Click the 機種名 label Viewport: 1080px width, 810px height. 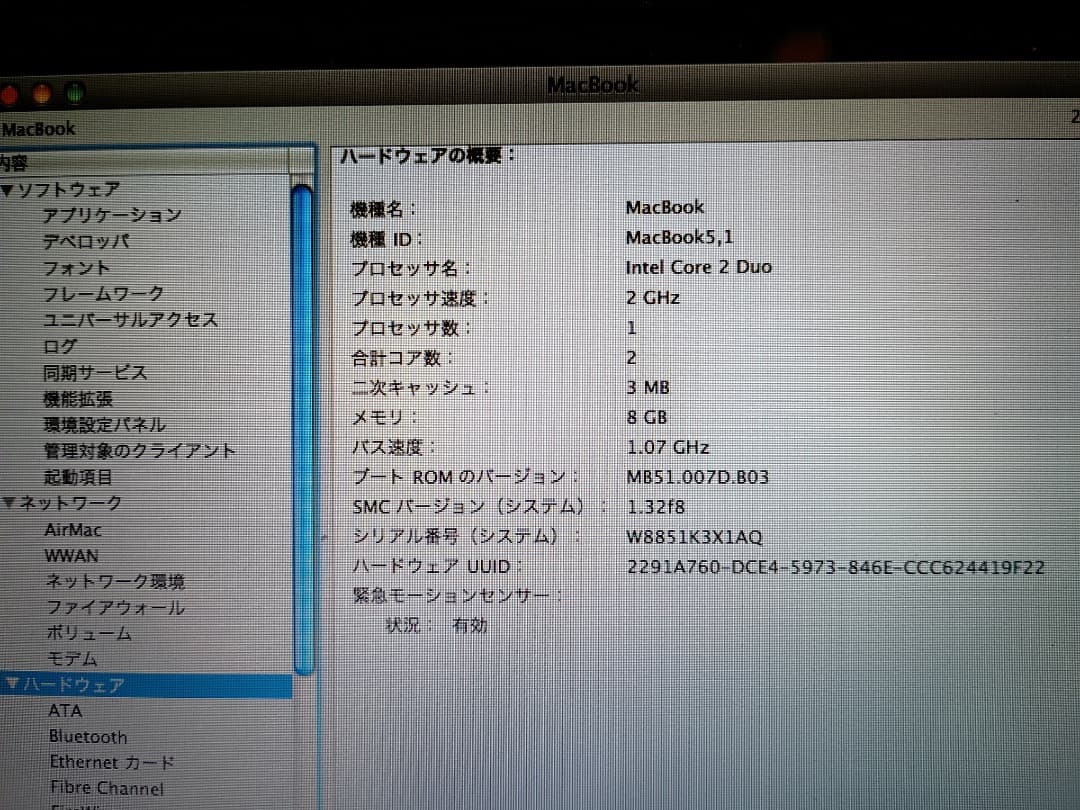click(383, 209)
